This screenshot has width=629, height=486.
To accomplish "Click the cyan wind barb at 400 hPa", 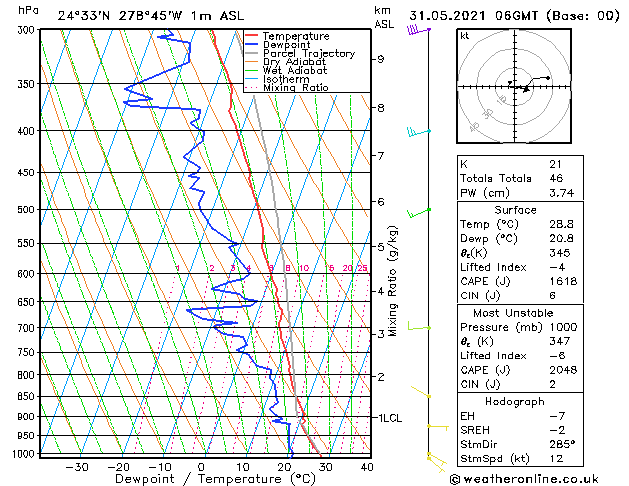I will 419,132.
